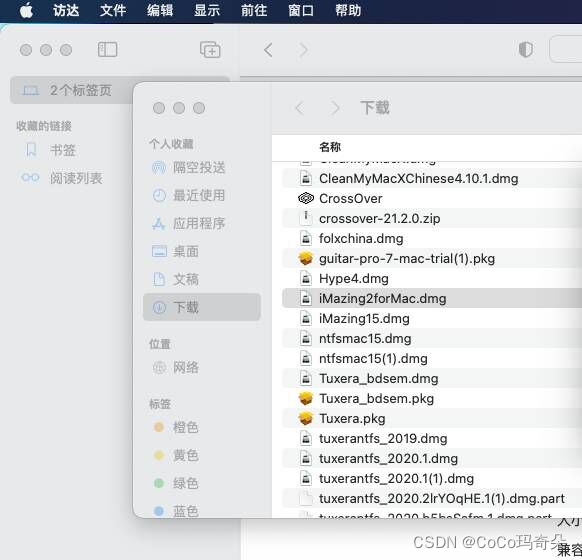Open the 帮助 menu
Screen dimensions: 582x560
[348, 10]
